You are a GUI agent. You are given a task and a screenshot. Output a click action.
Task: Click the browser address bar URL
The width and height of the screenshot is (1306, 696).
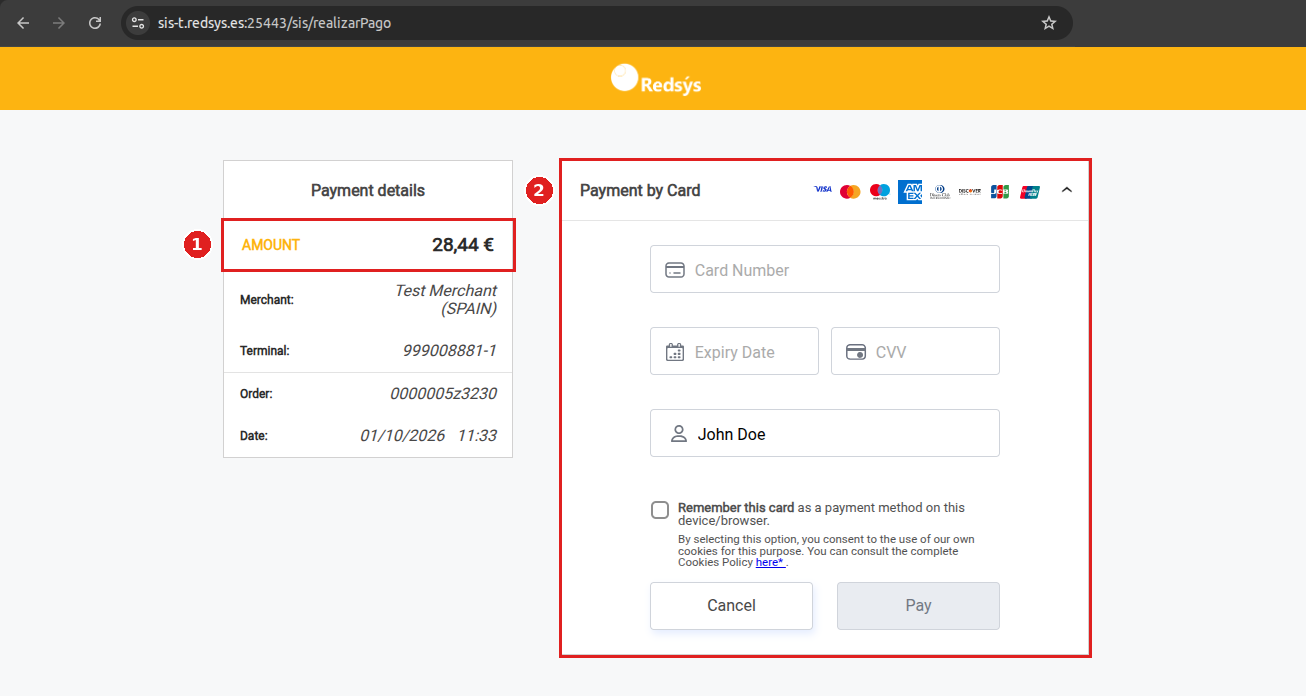274,23
